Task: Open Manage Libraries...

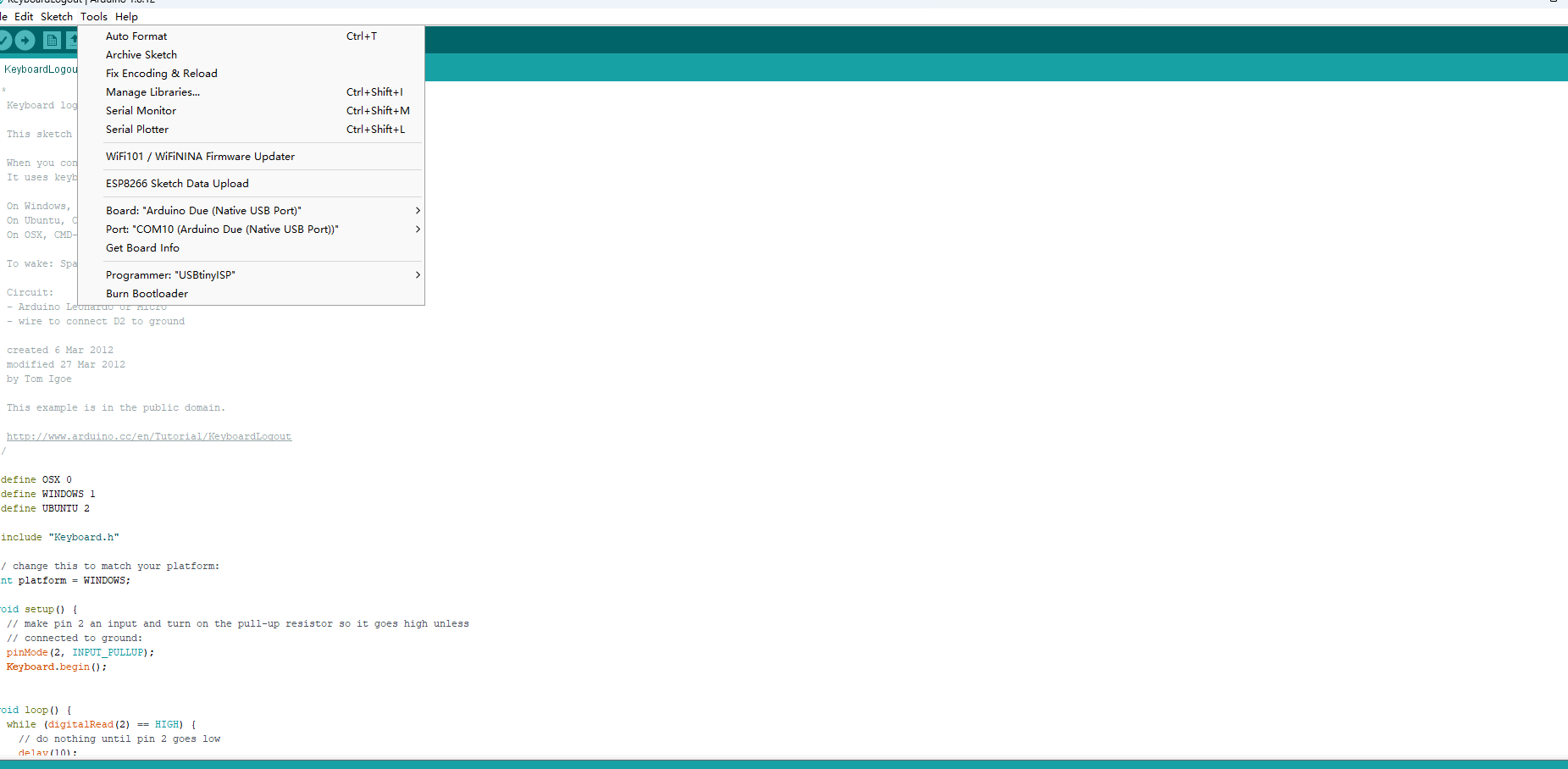Action: coord(251,92)
